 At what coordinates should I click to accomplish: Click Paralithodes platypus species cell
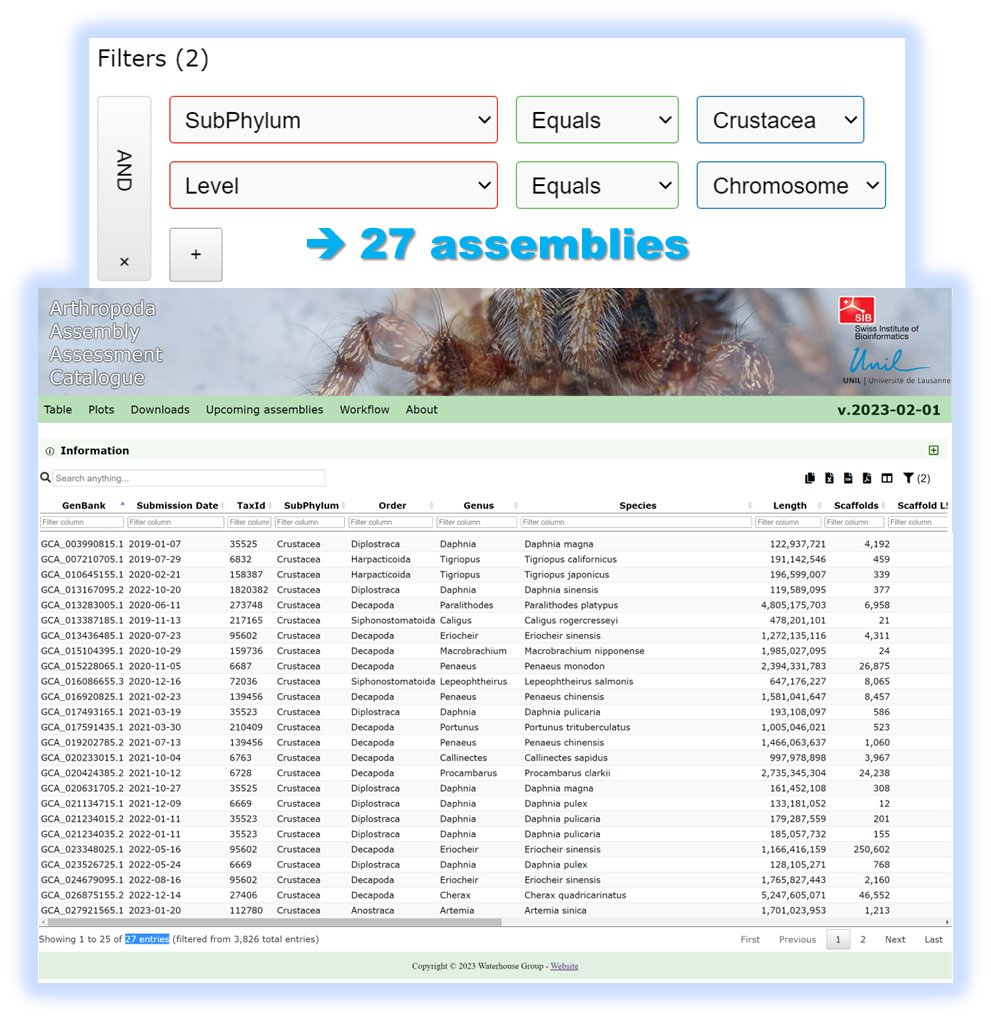571,605
